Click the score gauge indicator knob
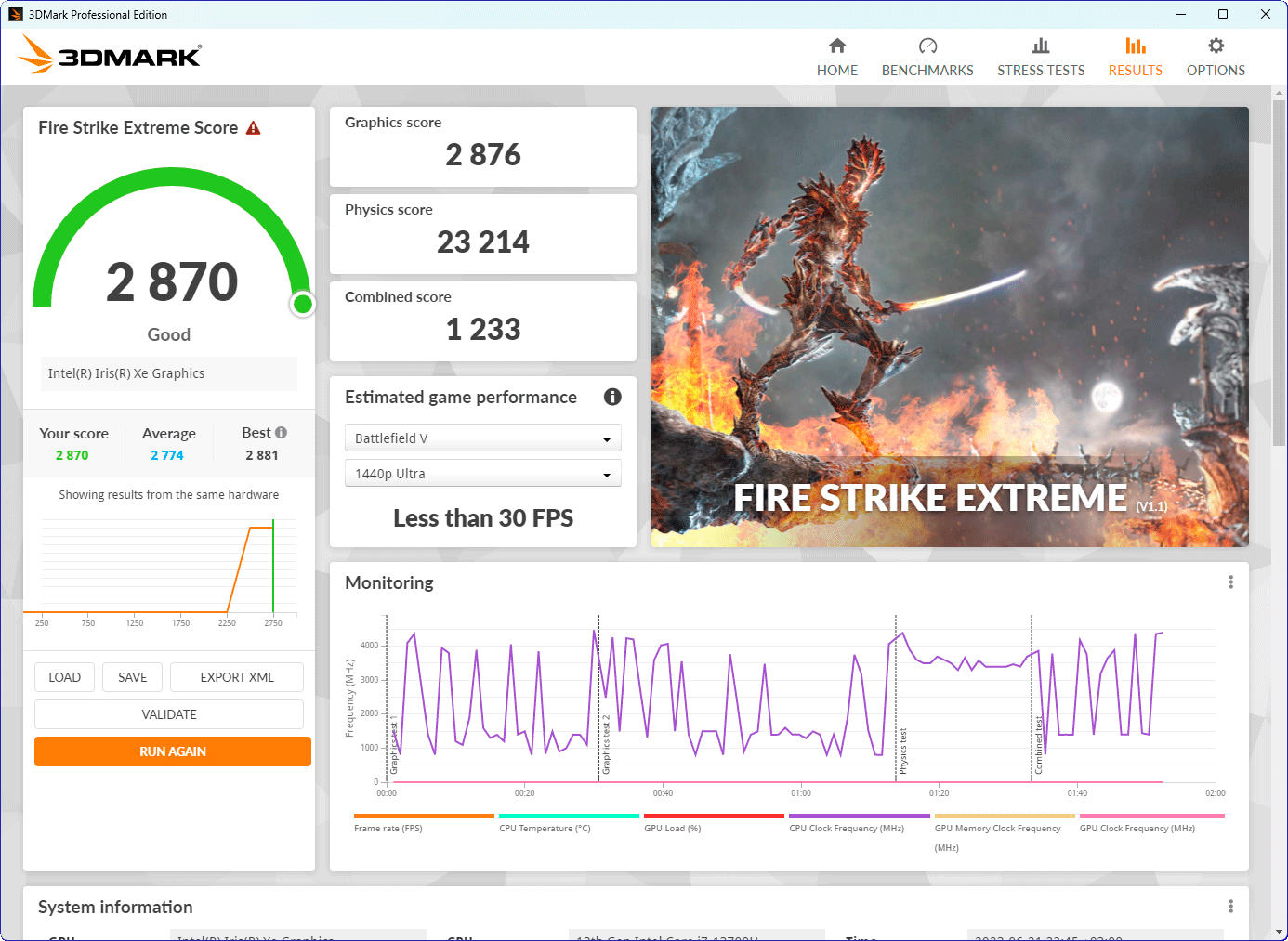Viewport: 1288px width, 941px height. coord(302,304)
